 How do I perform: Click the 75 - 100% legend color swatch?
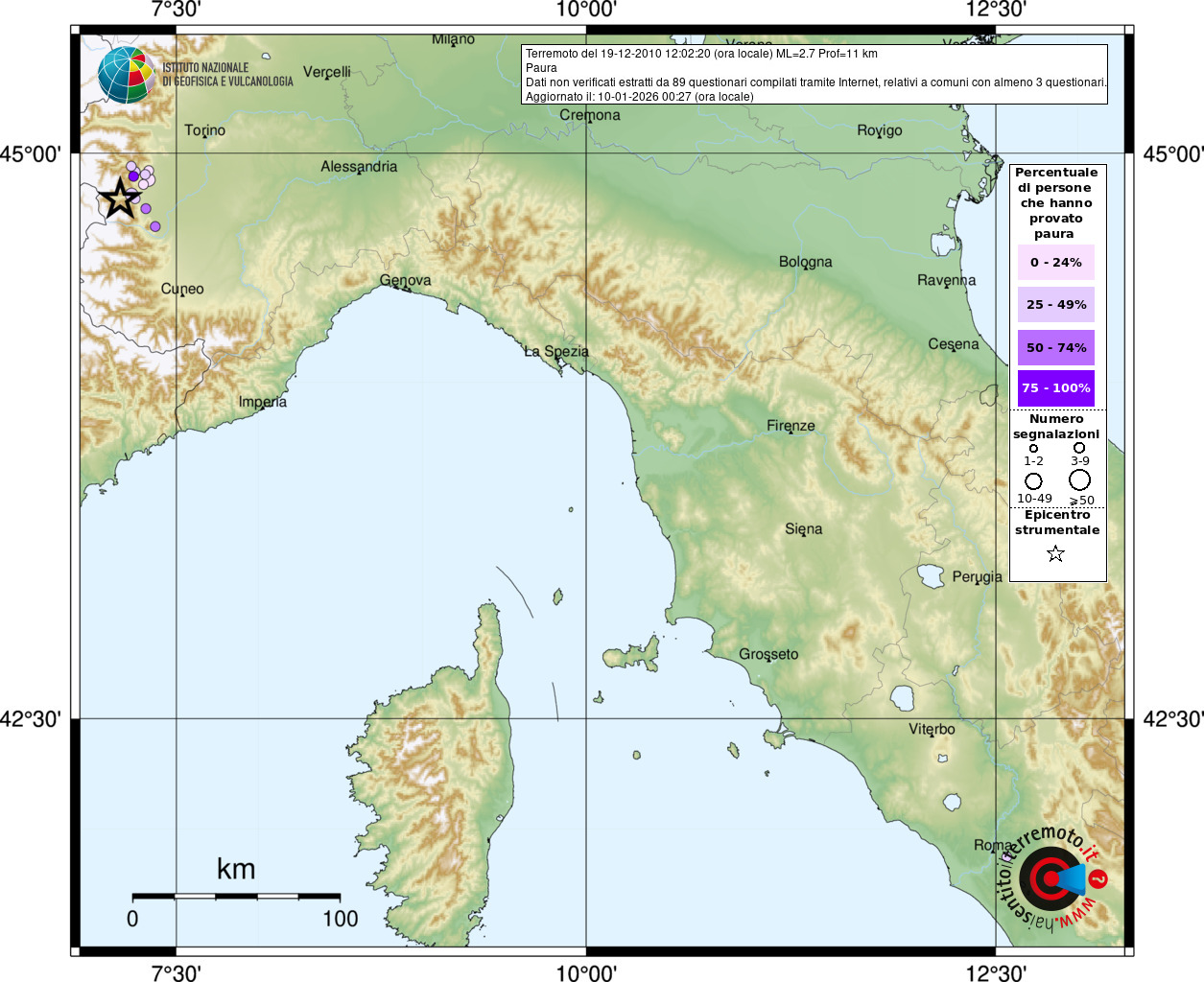(x=1055, y=387)
